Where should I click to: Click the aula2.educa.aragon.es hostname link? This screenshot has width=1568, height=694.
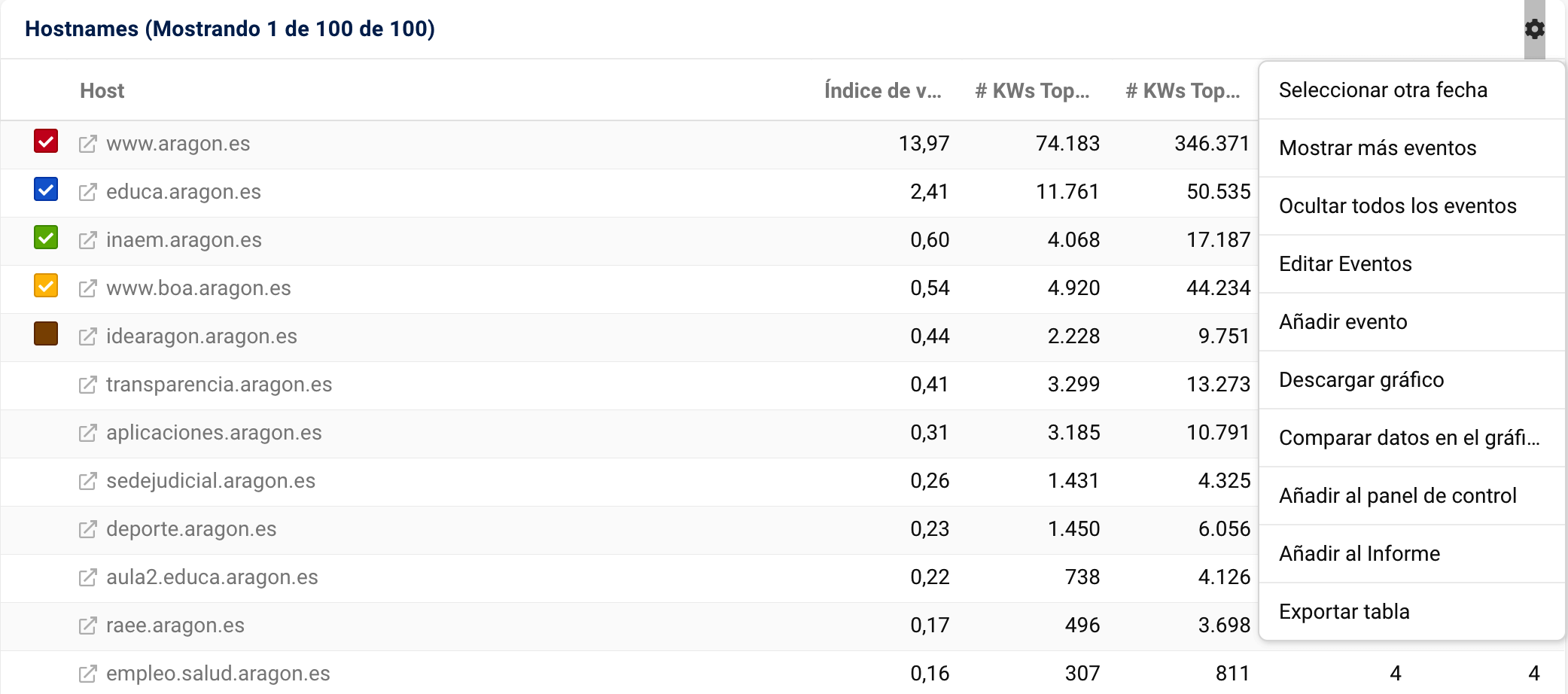212,577
